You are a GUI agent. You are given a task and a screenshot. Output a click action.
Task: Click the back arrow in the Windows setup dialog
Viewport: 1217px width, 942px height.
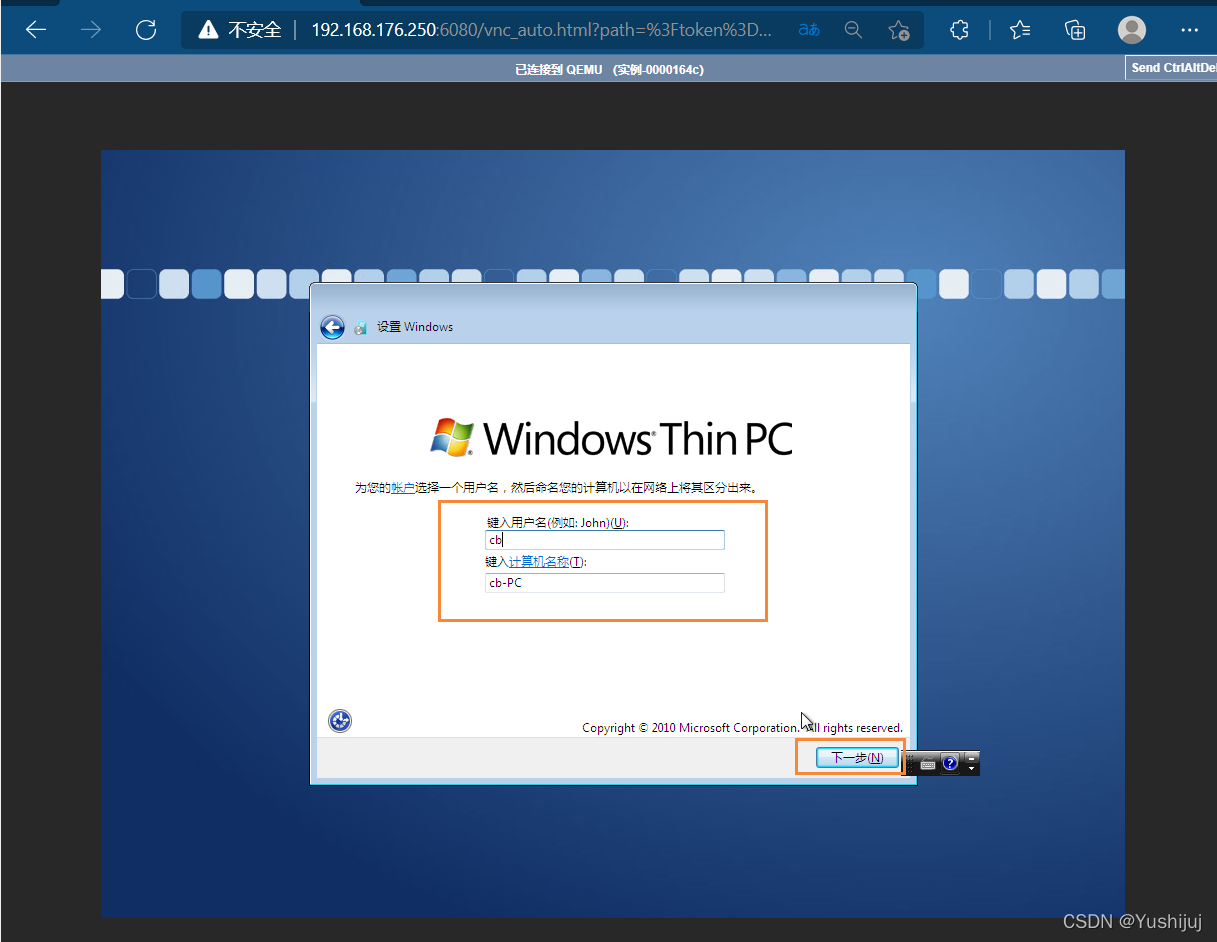tap(332, 327)
